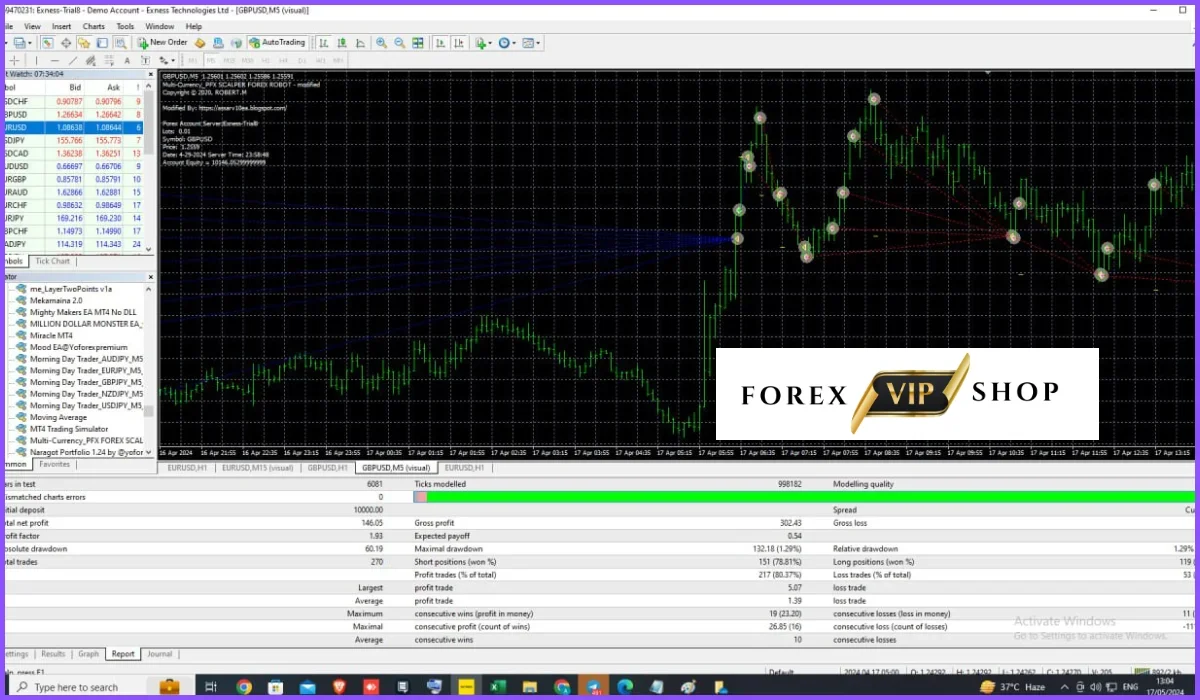This screenshot has height=700, width=1200.
Task: Open the Data Window crosshair icon
Action: pos(66,43)
